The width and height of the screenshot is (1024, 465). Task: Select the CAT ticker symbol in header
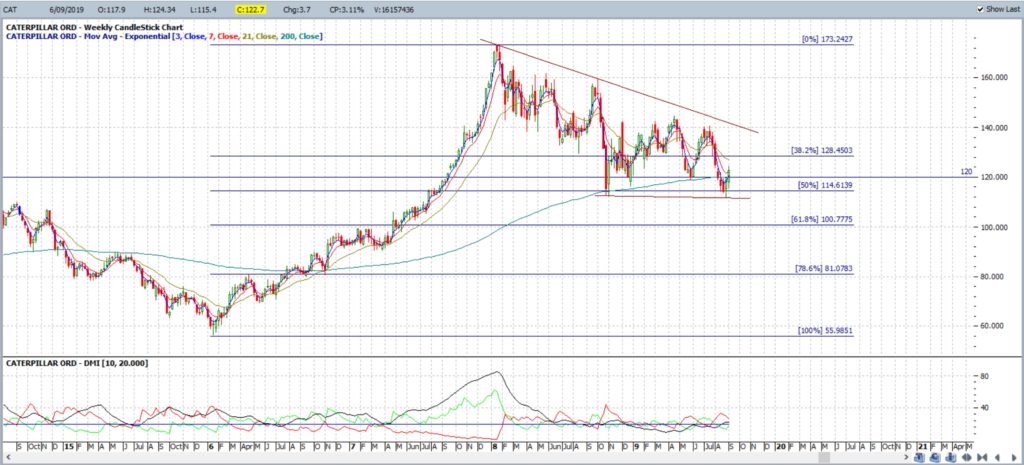pos(12,10)
